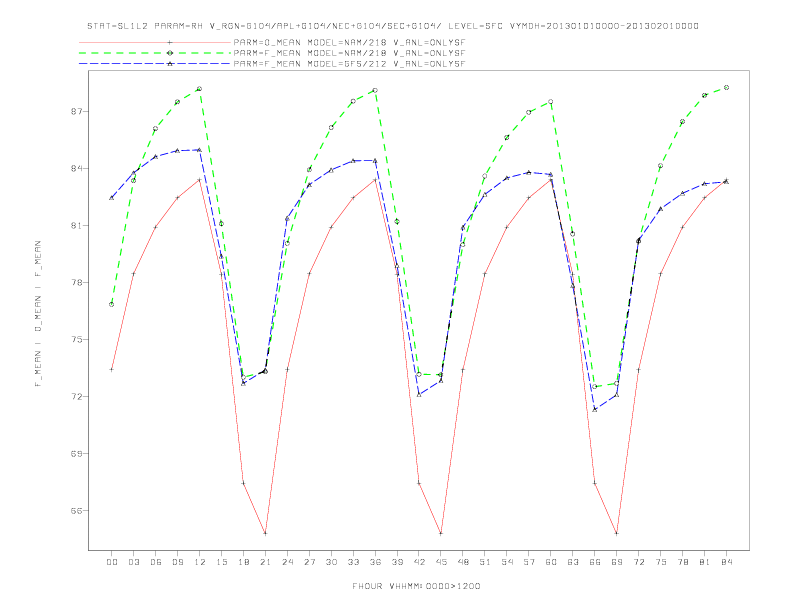Click x-axis tick label 18

point(243,562)
